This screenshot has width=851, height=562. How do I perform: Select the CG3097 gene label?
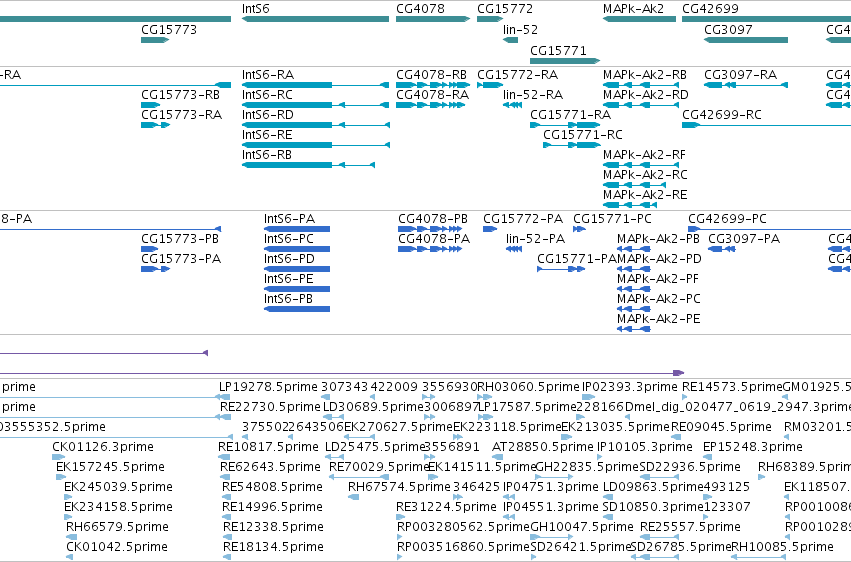tap(728, 30)
